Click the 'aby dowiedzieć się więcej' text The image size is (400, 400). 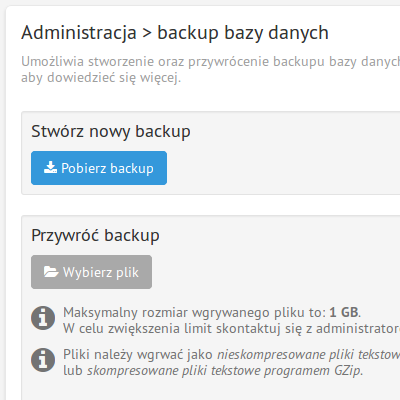101,78
